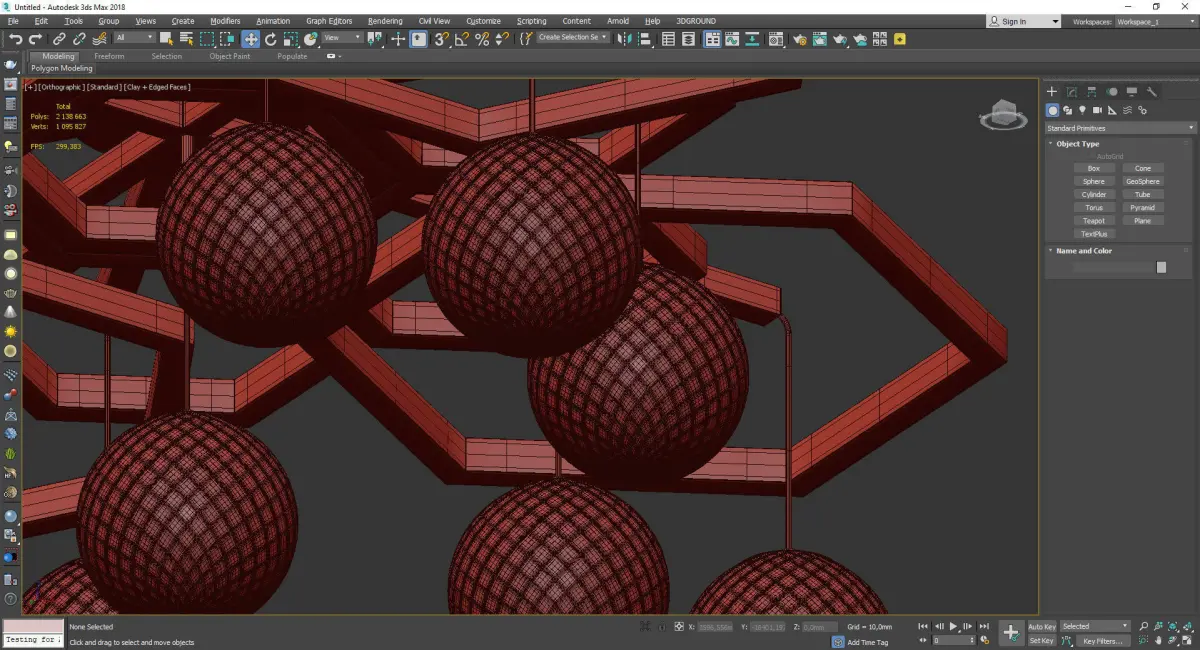The image size is (1200, 650).
Task: Click the GeoSphere object button
Action: tap(1143, 181)
